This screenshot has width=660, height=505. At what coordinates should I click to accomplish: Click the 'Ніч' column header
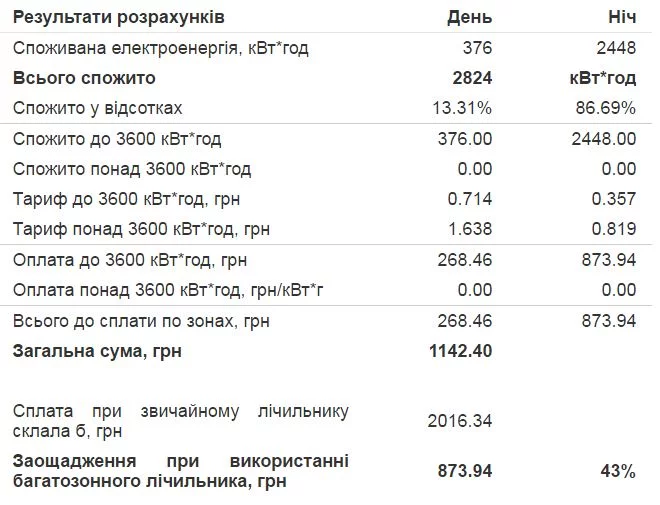(617, 18)
